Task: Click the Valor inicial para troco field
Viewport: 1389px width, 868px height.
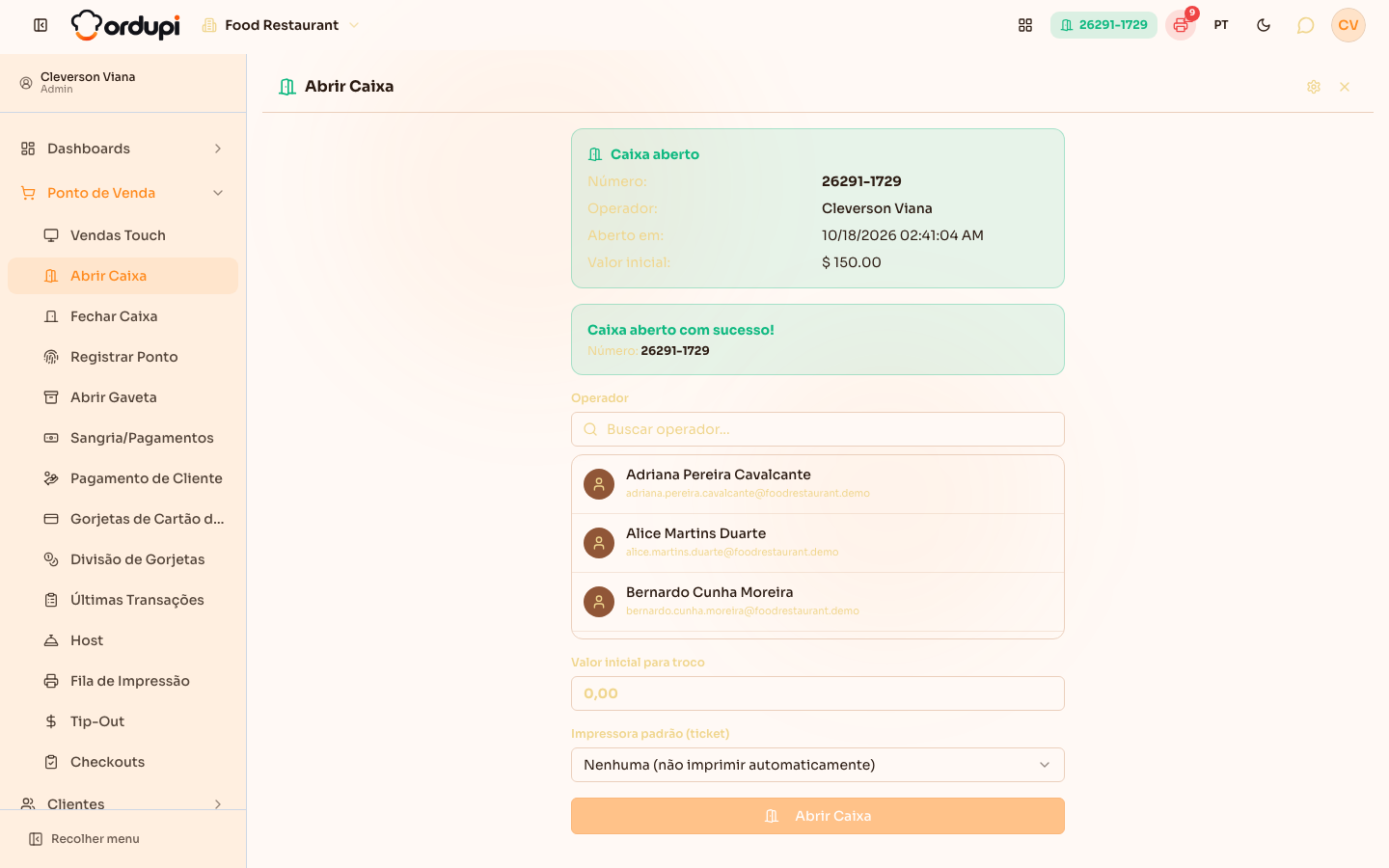Action: click(818, 693)
